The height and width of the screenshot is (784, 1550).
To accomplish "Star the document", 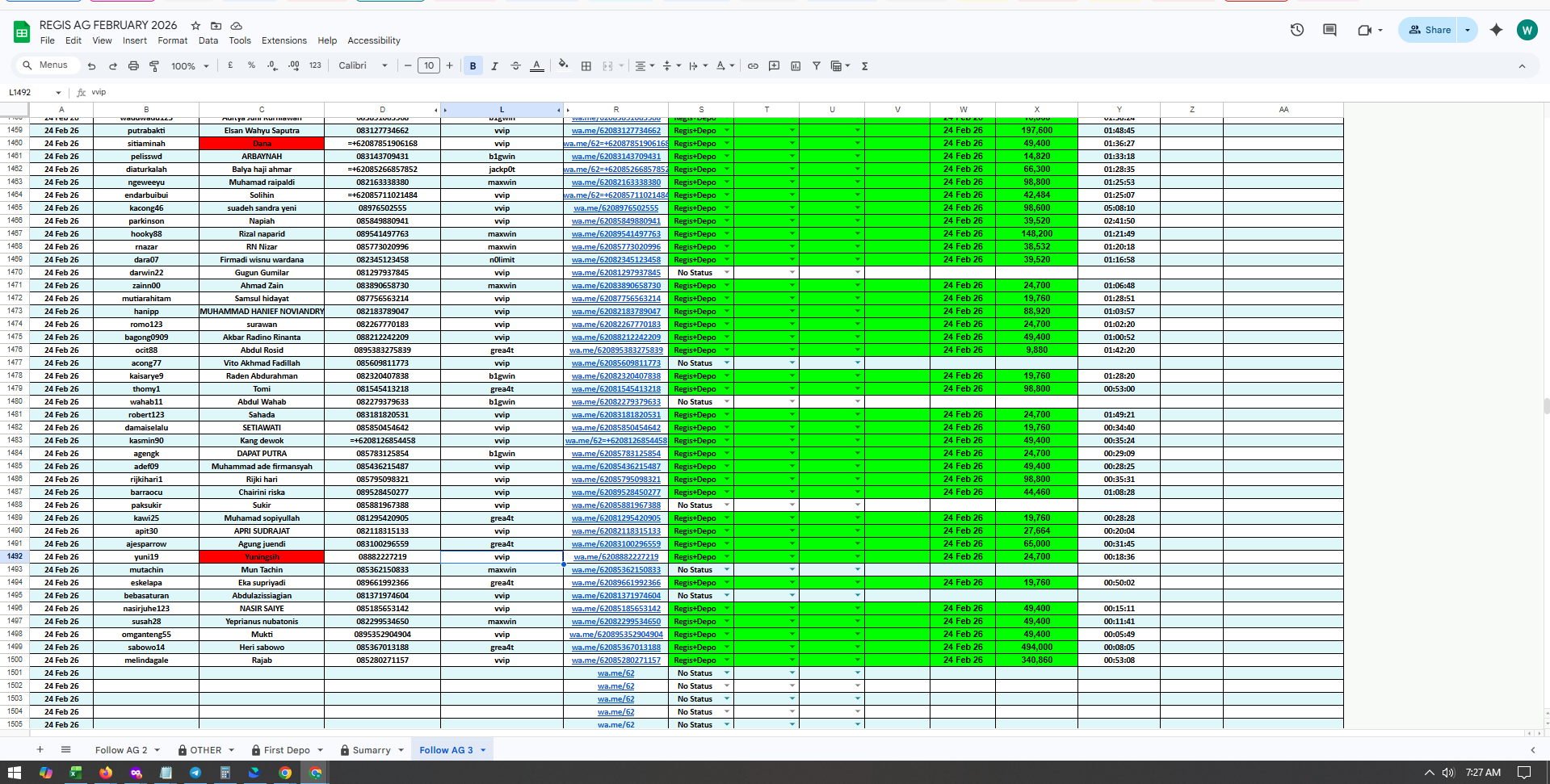I will pyautogui.click(x=195, y=26).
